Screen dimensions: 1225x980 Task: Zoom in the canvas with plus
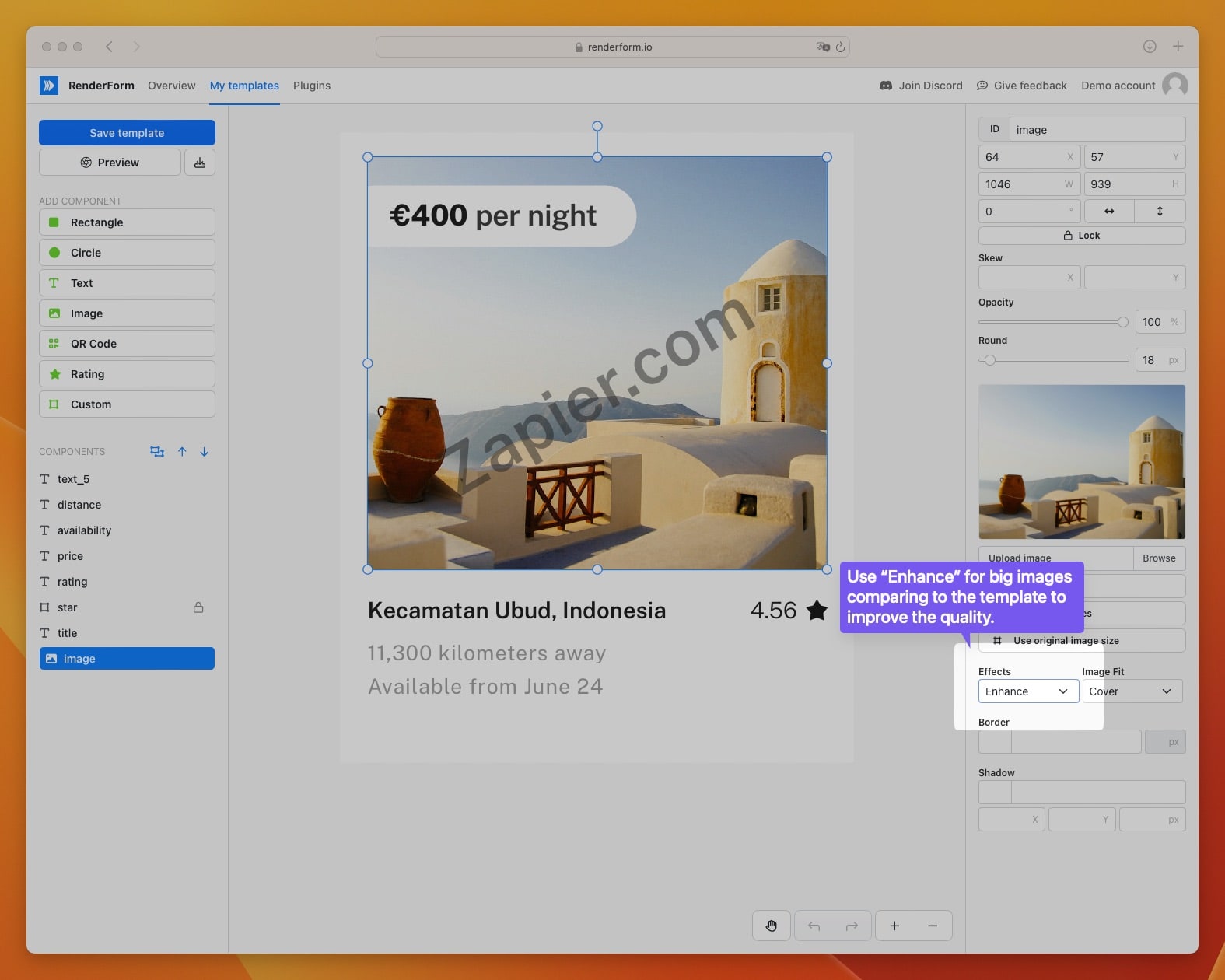coord(894,926)
